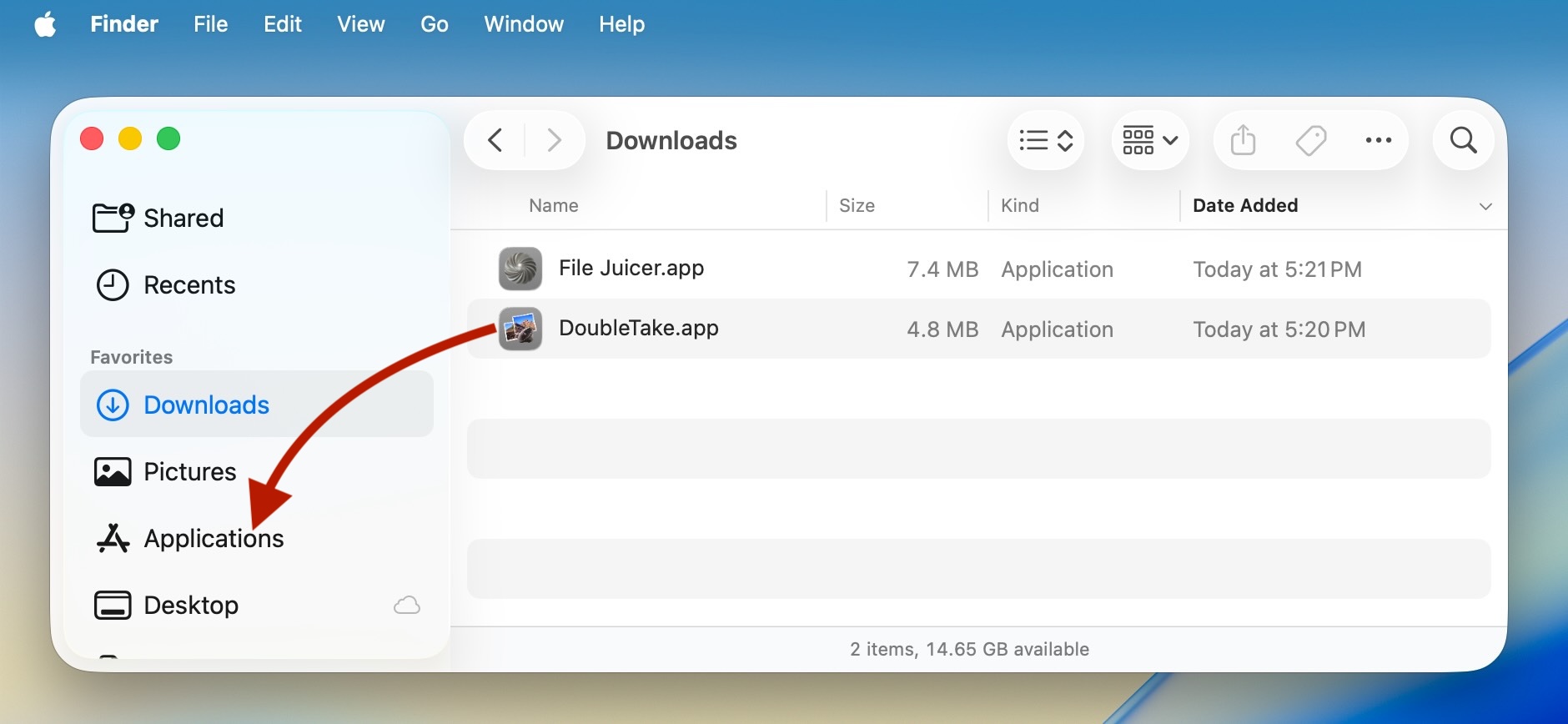
Task: Click the Tags toolbar icon
Action: [x=1311, y=140]
